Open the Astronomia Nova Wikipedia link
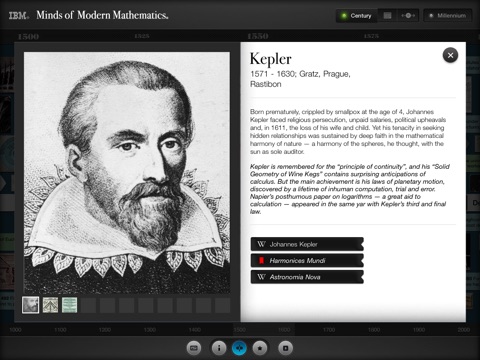This screenshot has width=480, height=360. click(307, 277)
